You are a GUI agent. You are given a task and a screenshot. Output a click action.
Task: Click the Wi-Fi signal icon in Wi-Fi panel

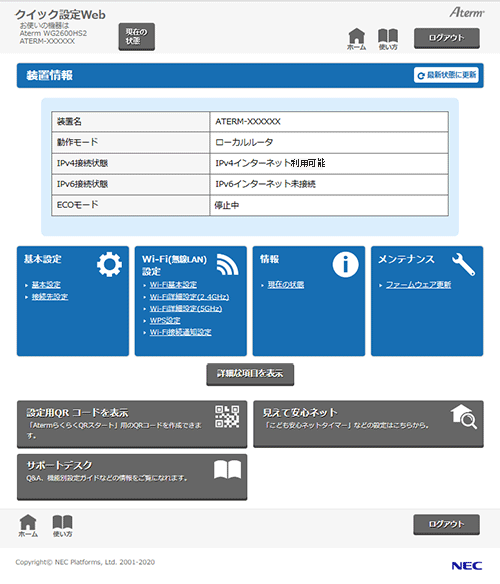click(x=227, y=264)
